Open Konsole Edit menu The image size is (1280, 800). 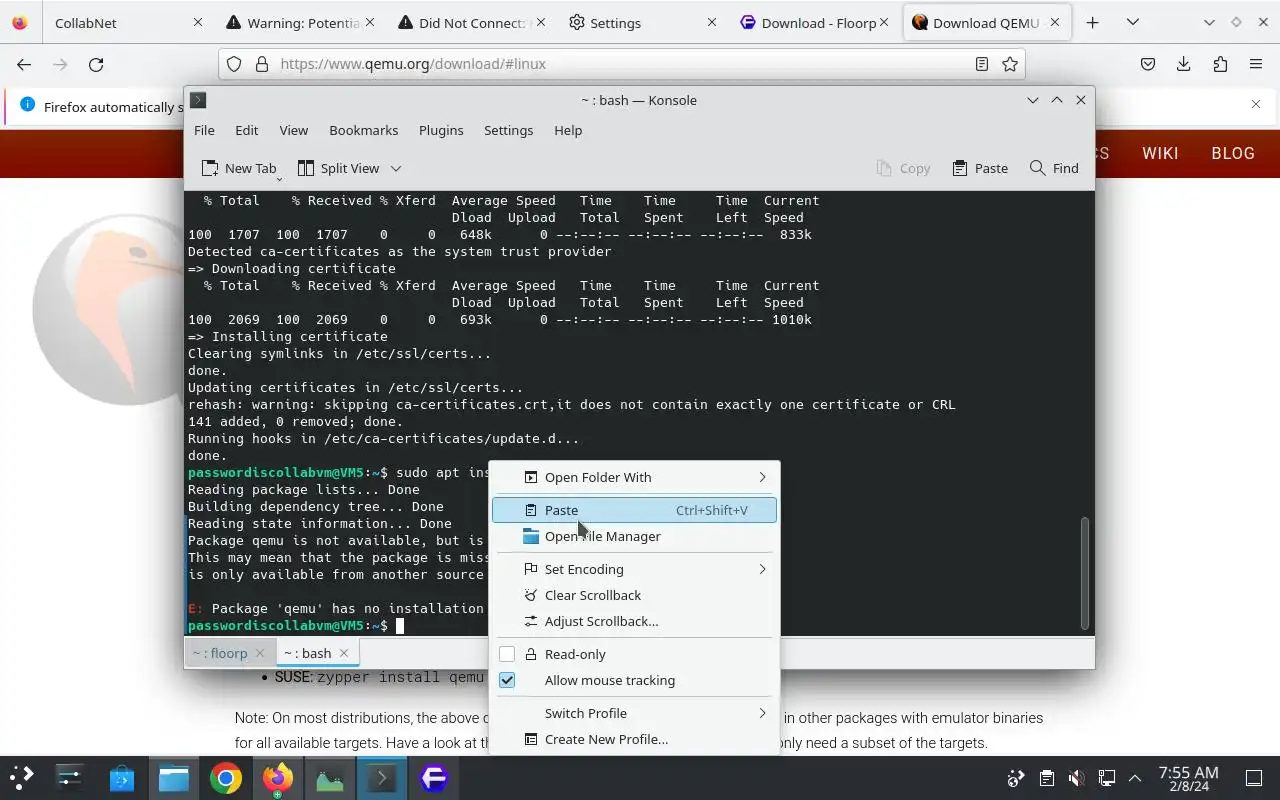[246, 130]
